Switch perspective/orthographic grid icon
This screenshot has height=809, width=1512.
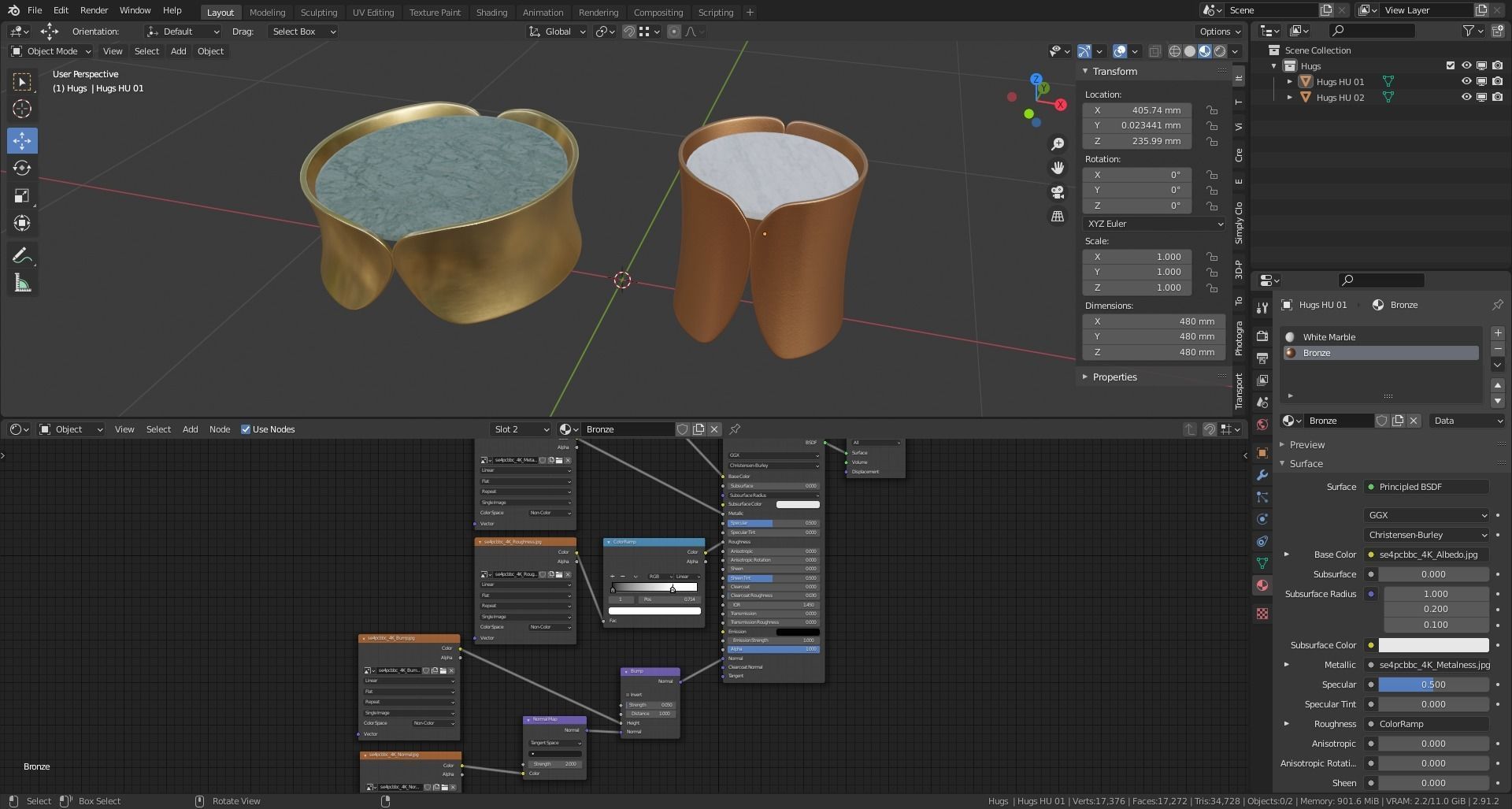coord(1058,216)
